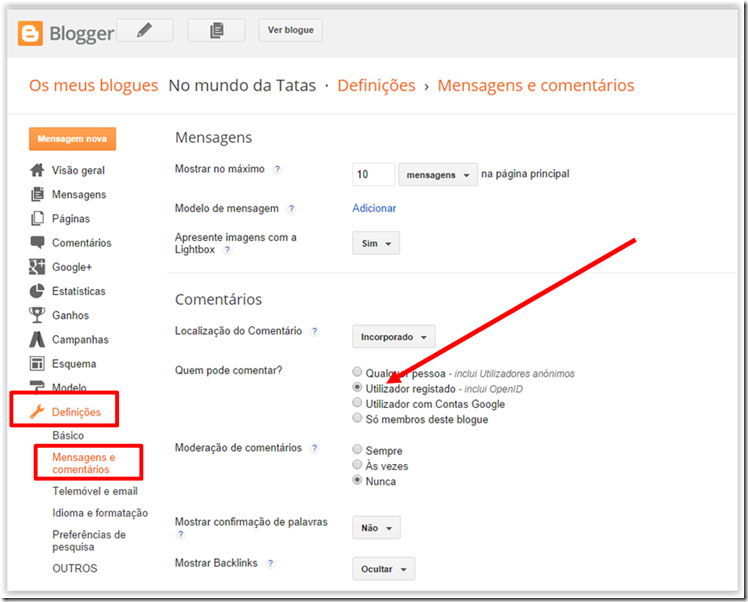Screen dimensions: 748x602
Task: Click help icon under Mostrar confirmação de palavras
Action: 180,534
